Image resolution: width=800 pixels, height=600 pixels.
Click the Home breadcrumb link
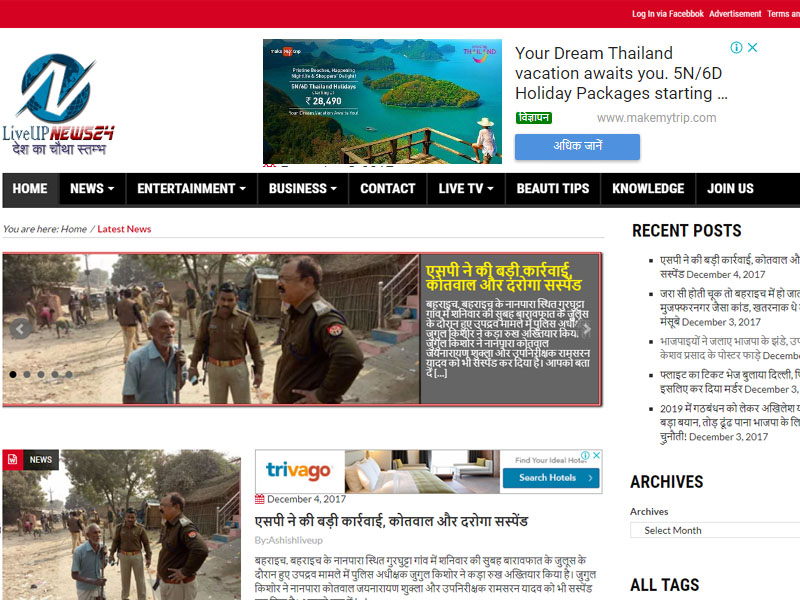point(73,229)
